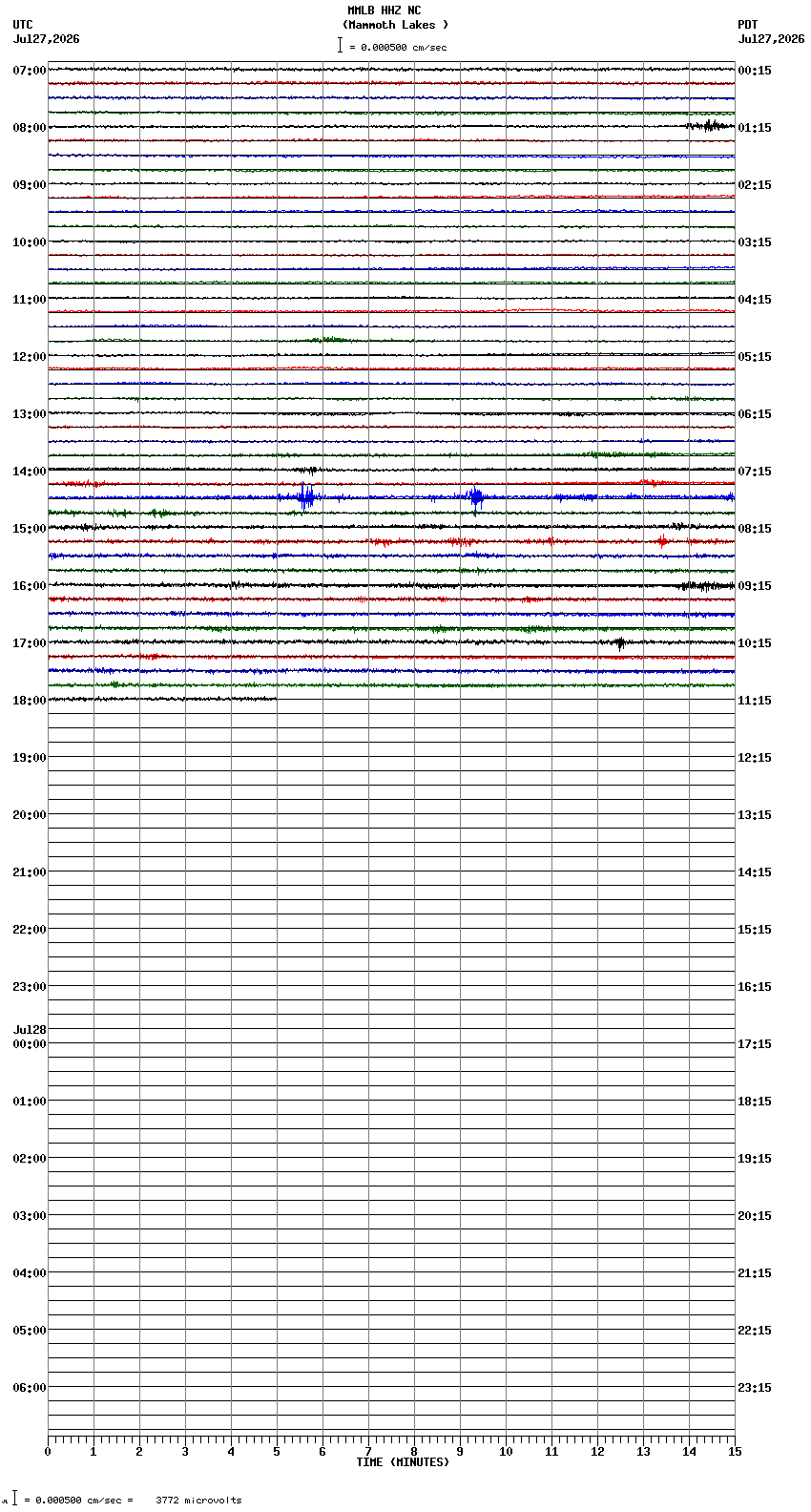The height and width of the screenshot is (1512, 811).
Task: Click the 'Jul27,2026' date under UTC
Action: 47,39
